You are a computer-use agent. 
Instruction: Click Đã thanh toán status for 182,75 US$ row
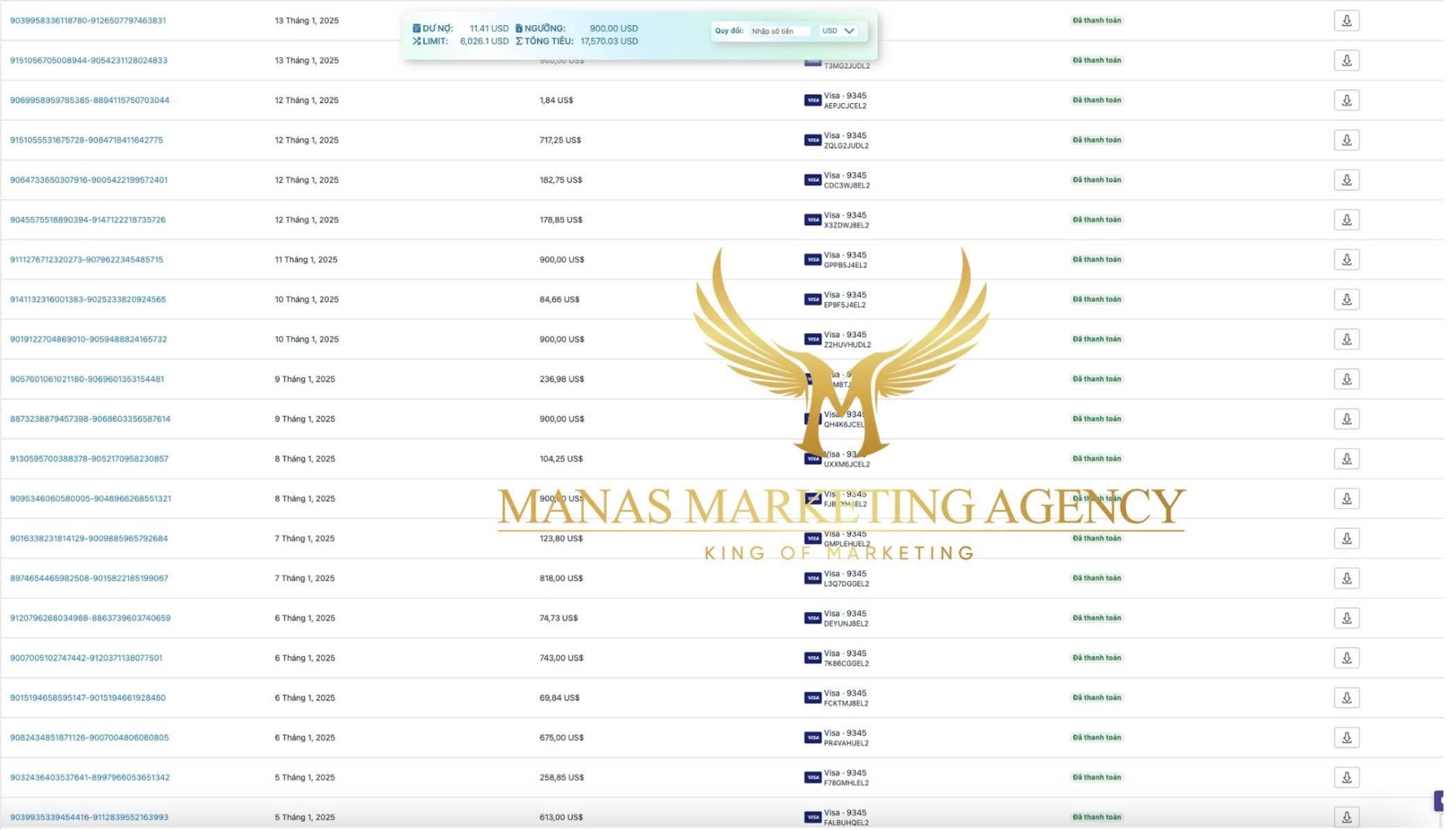pos(1097,180)
